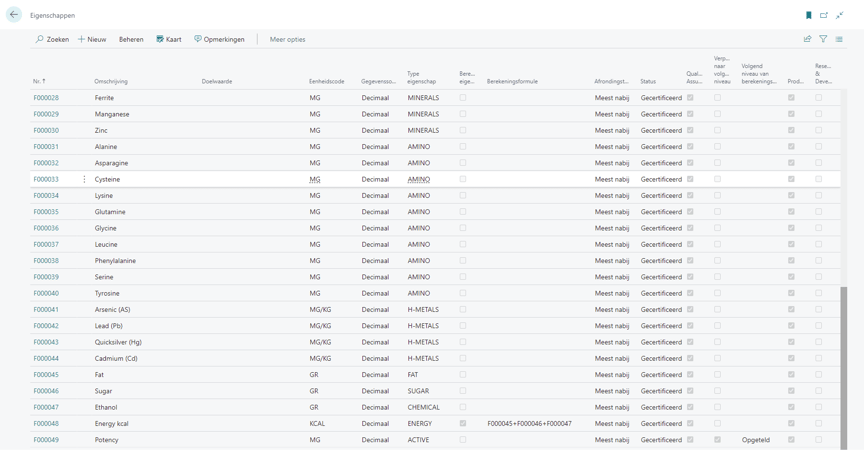Click the KCAL unit cell
This screenshot has height=457, width=864.
coord(317,423)
